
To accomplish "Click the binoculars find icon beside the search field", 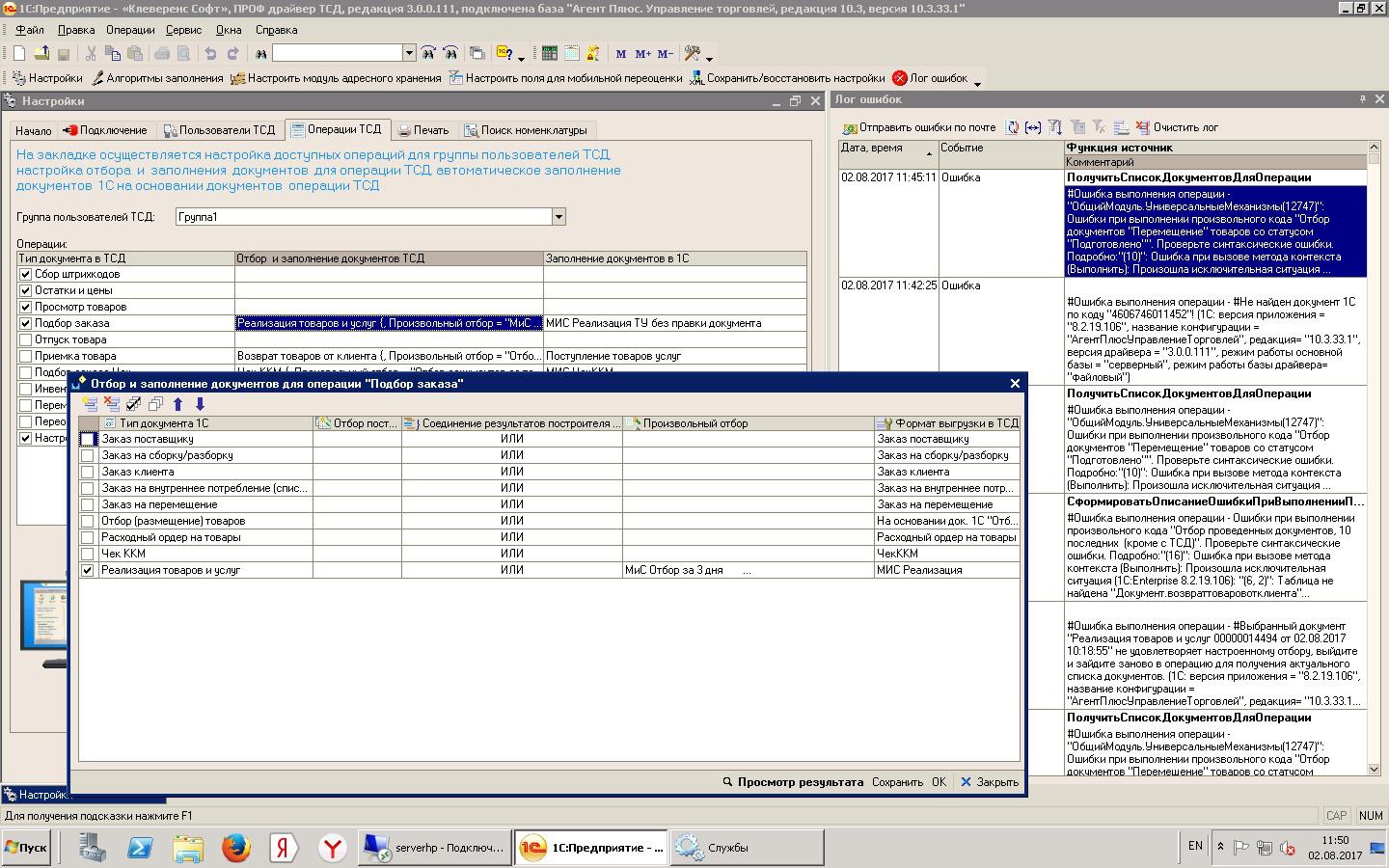I will tap(260, 54).
